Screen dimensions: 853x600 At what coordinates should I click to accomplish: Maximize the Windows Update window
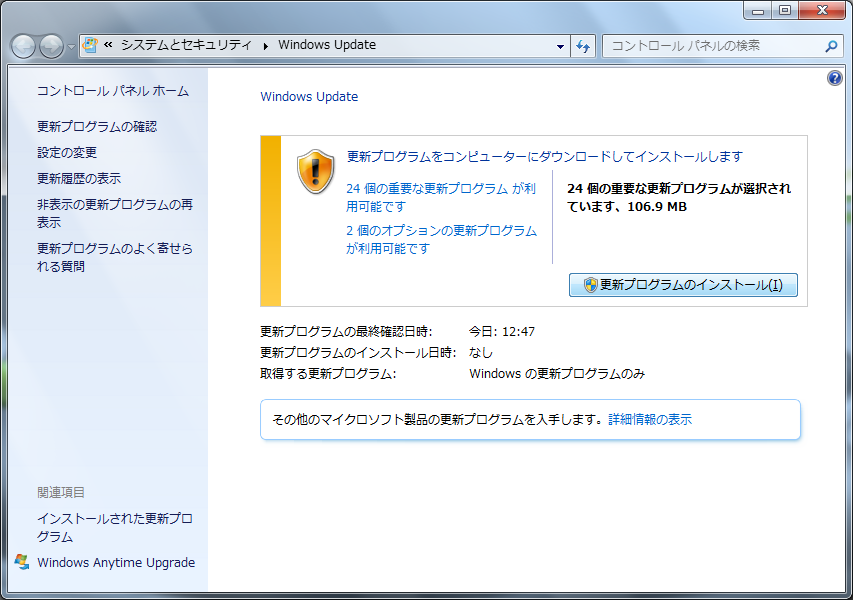point(784,10)
